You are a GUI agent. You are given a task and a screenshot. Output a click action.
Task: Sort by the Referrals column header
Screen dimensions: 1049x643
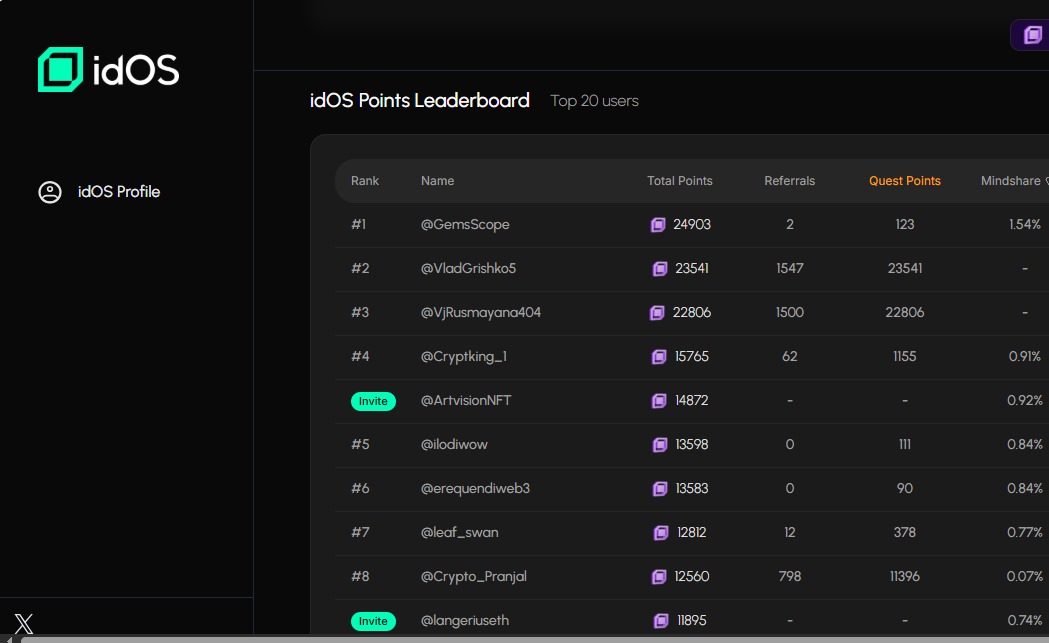click(x=789, y=181)
